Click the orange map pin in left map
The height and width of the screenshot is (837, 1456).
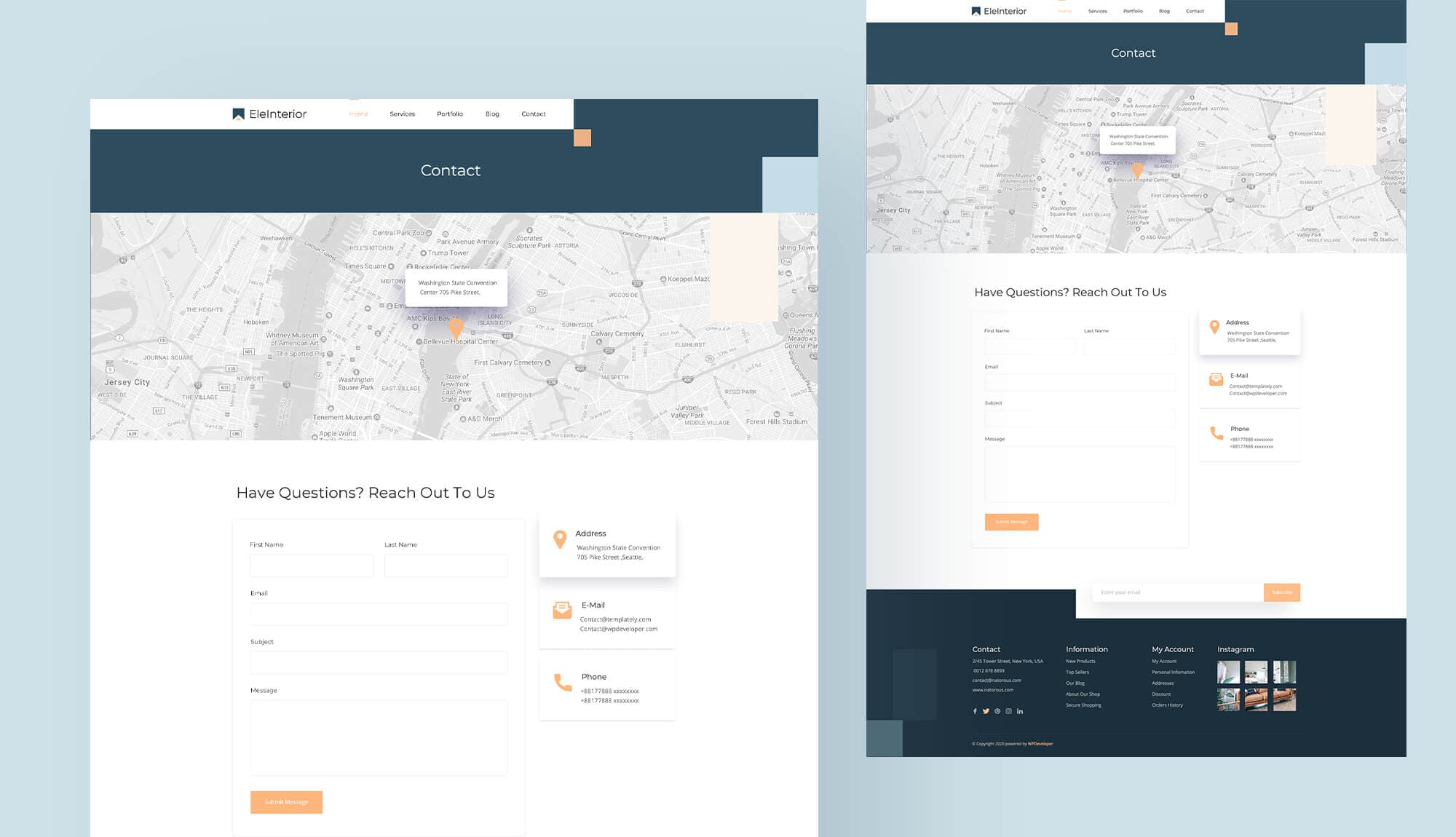pos(456,328)
